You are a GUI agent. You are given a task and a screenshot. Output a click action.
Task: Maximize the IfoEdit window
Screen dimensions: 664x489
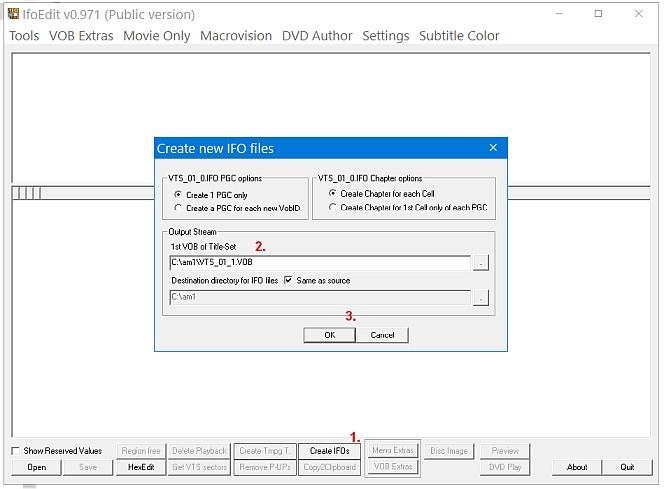[x=598, y=14]
